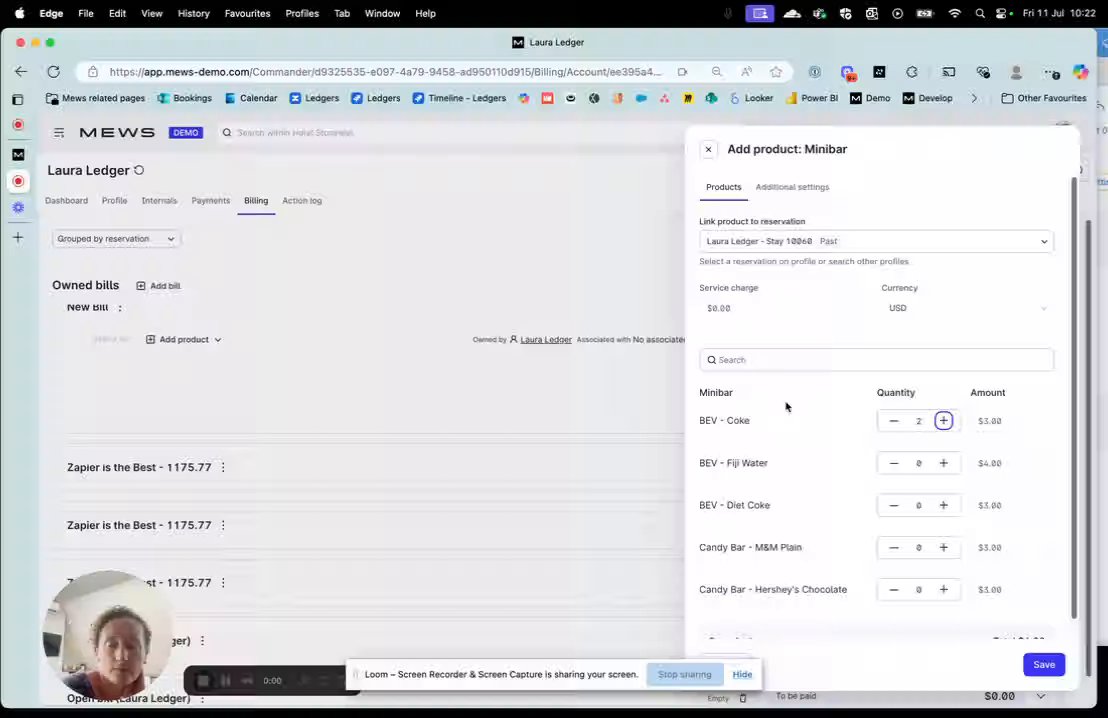The image size is (1108, 718).
Task: Open the Mews related pages folder
Action: pyautogui.click(x=95, y=98)
